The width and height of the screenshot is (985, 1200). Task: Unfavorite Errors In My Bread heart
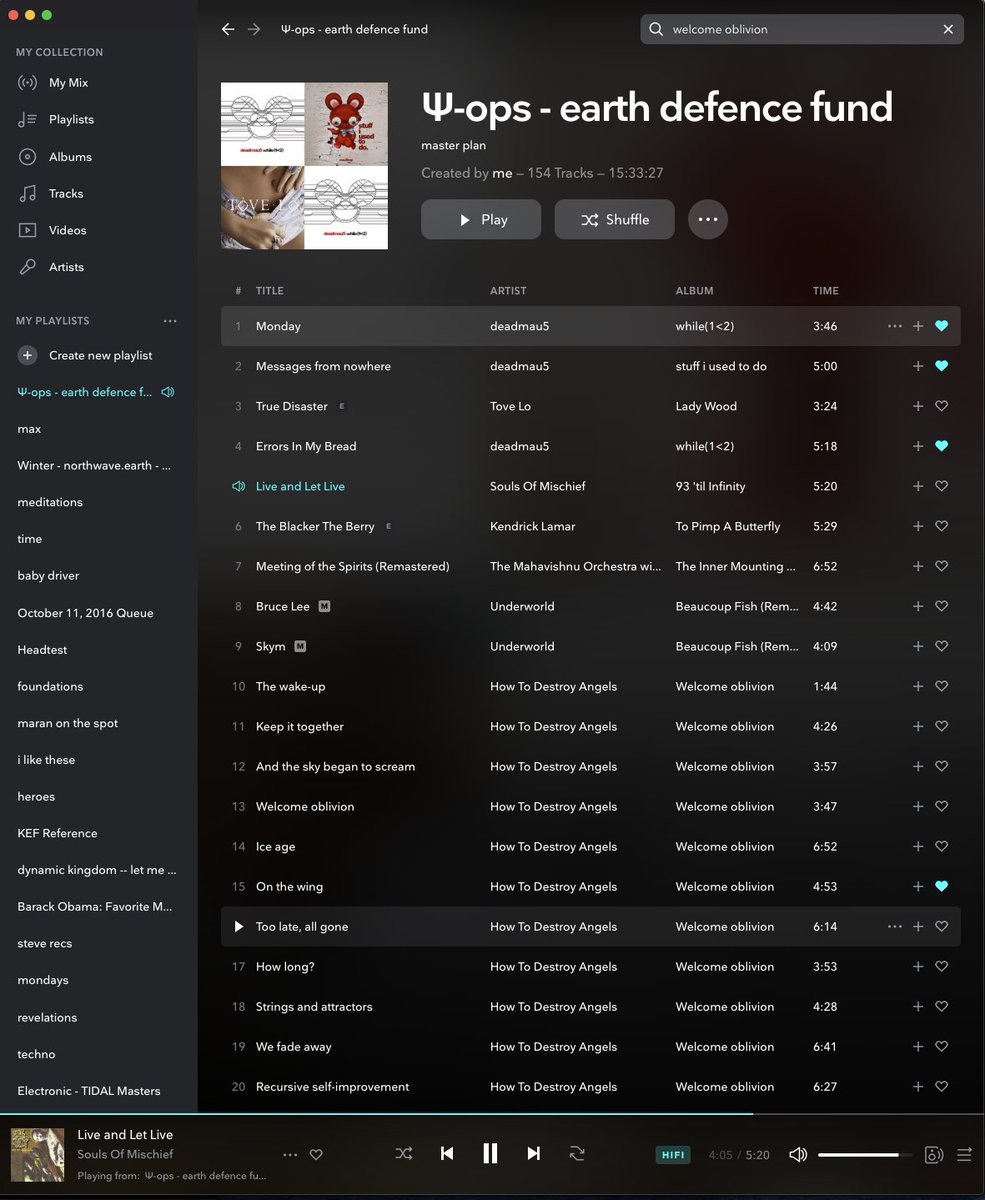pyautogui.click(x=941, y=446)
